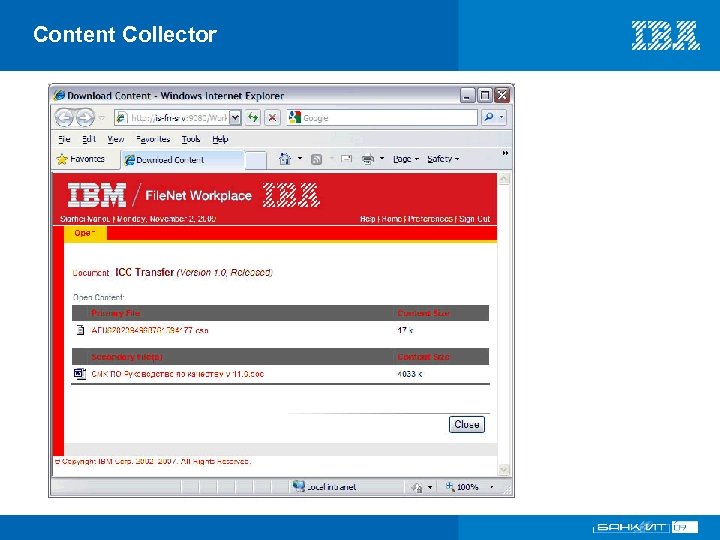Screen dimensions: 720x540
Task: Open the Safety dropdown menu
Action: coord(443,159)
